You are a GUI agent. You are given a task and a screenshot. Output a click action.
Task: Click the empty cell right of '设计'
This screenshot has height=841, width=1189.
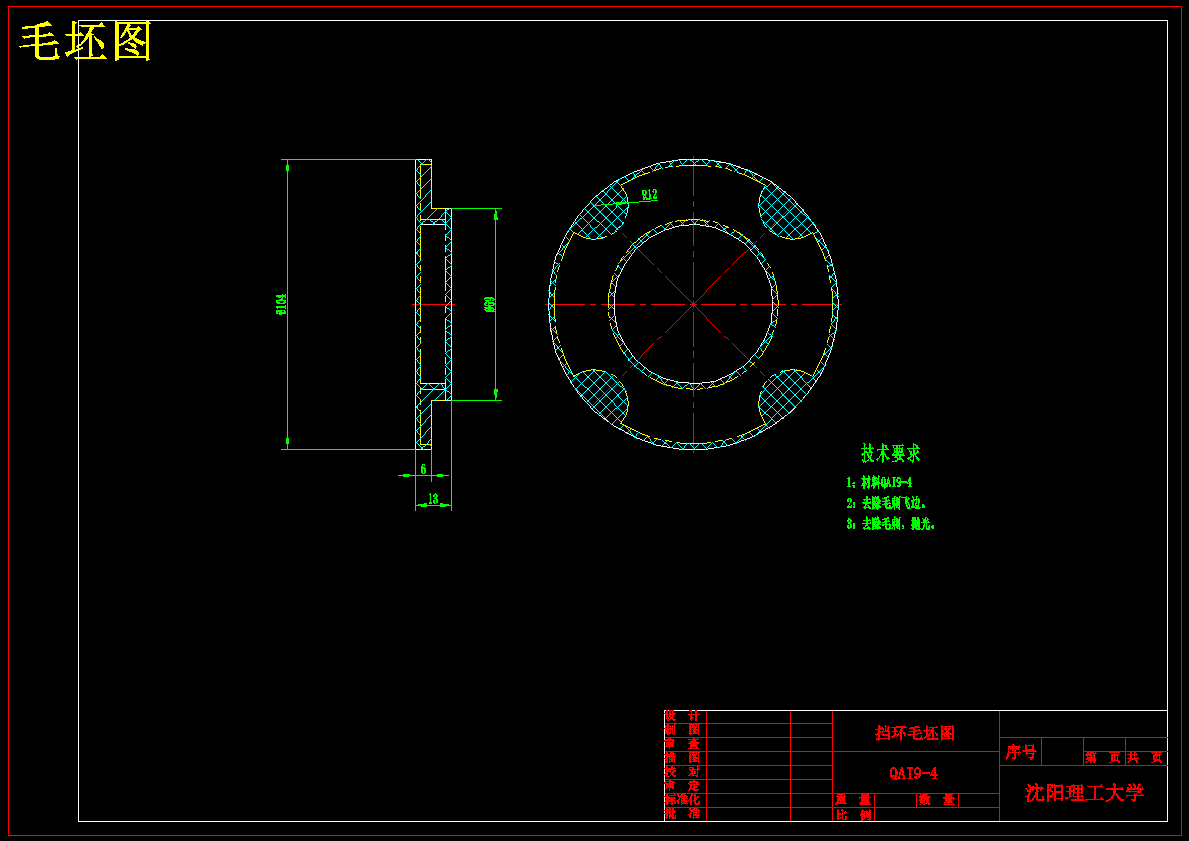pos(748,717)
